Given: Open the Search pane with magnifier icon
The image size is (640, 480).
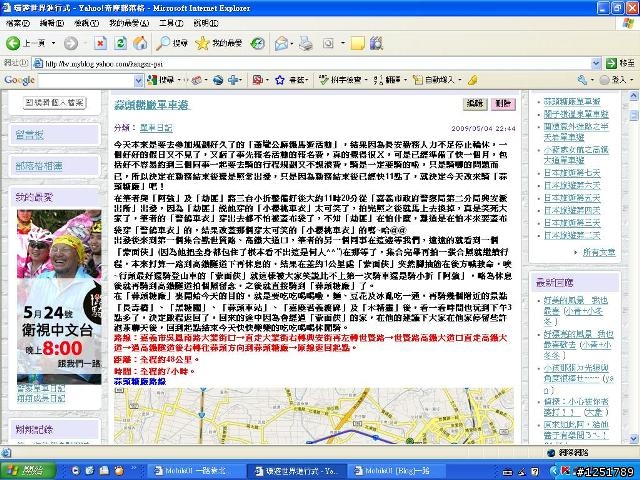Looking at the screenshot, I should coord(172,43).
